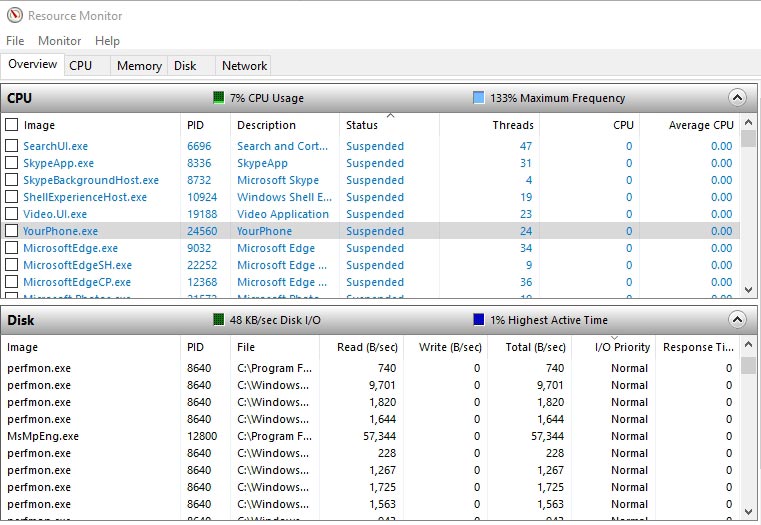
Task: Click the 57,344 Read value
Action: (380, 436)
